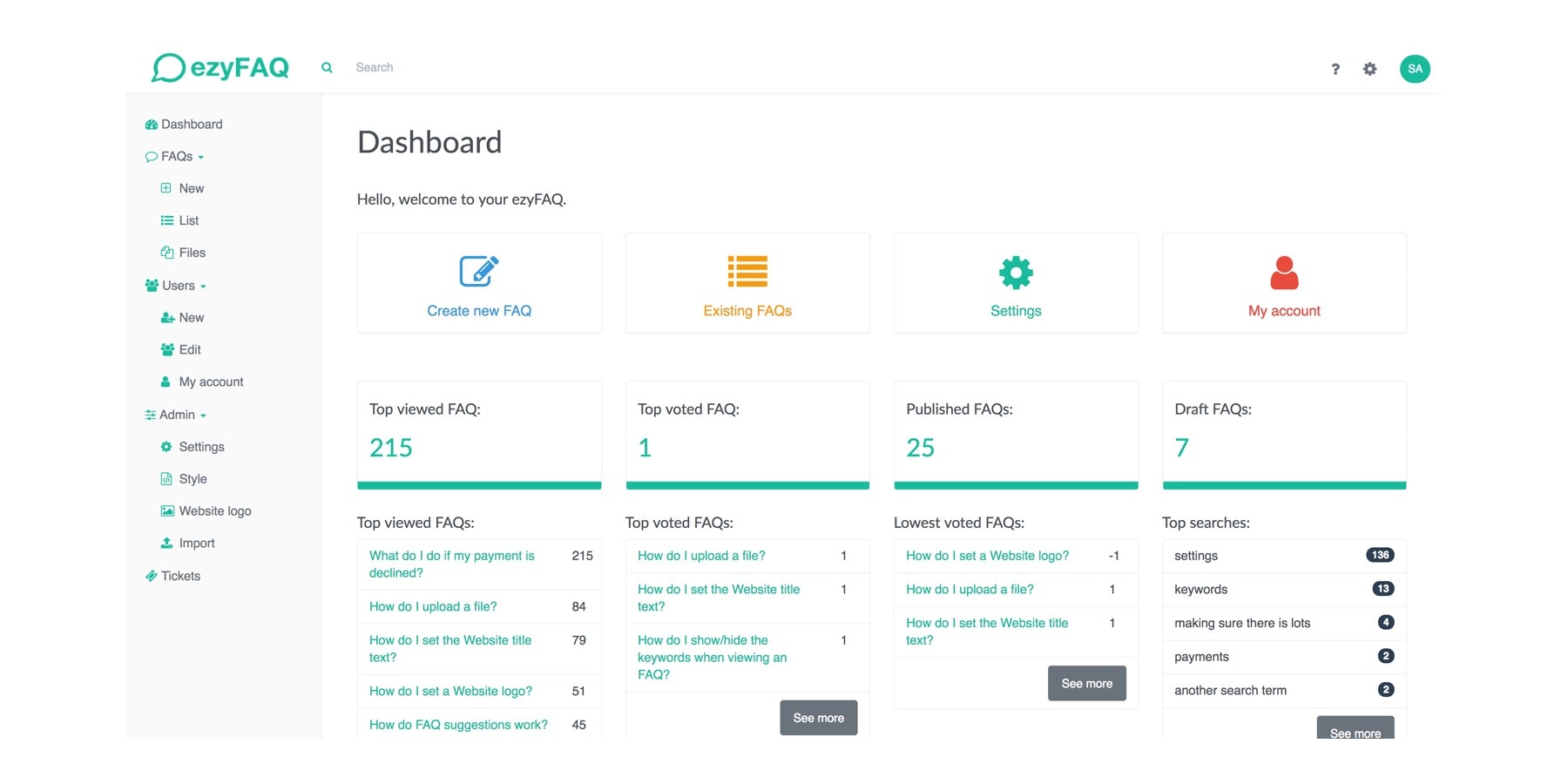Open 'What do I do if my payment is declined?'

click(452, 564)
